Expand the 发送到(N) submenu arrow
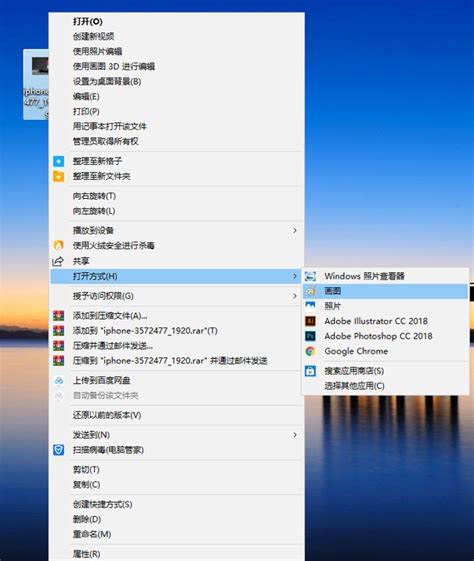 pos(295,435)
